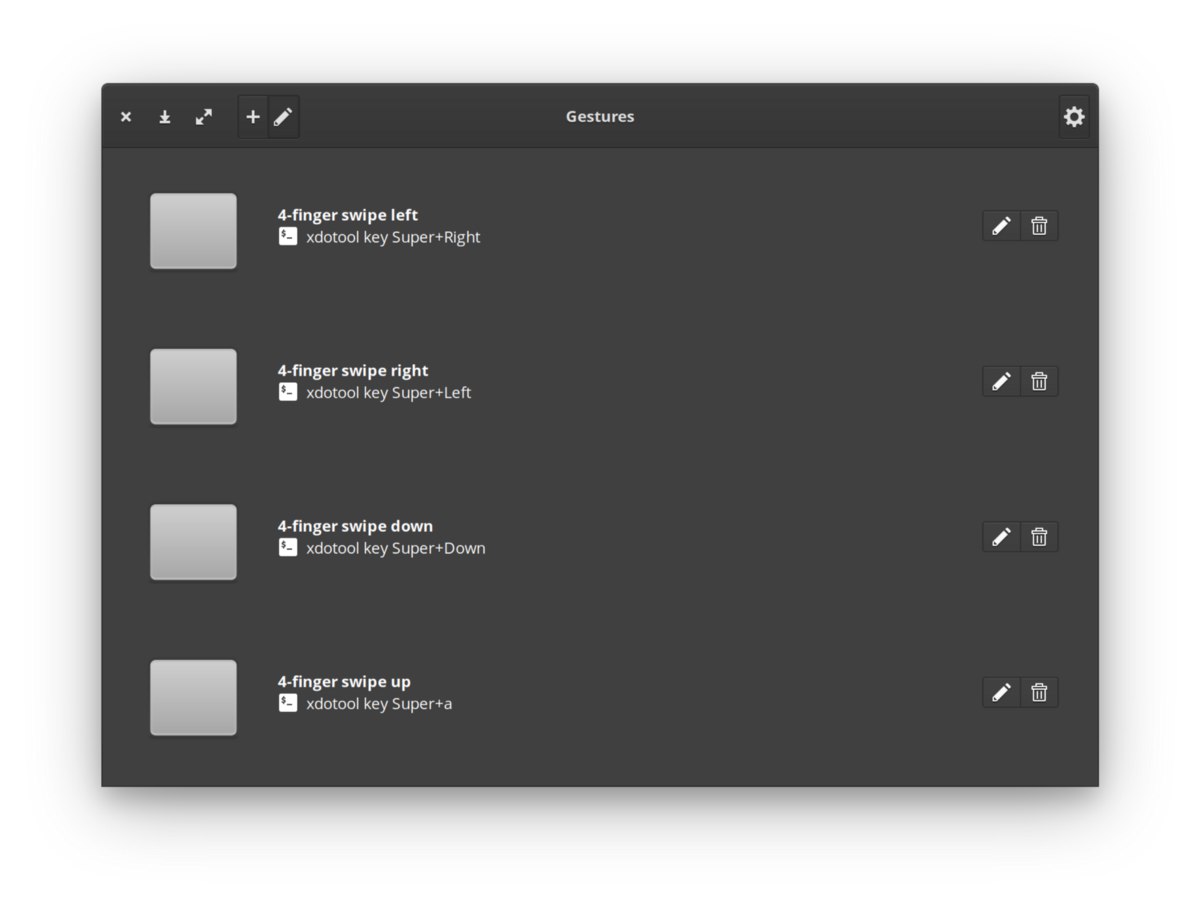Edit the 4-finger swipe down gesture
1200x906 pixels.
point(1001,537)
